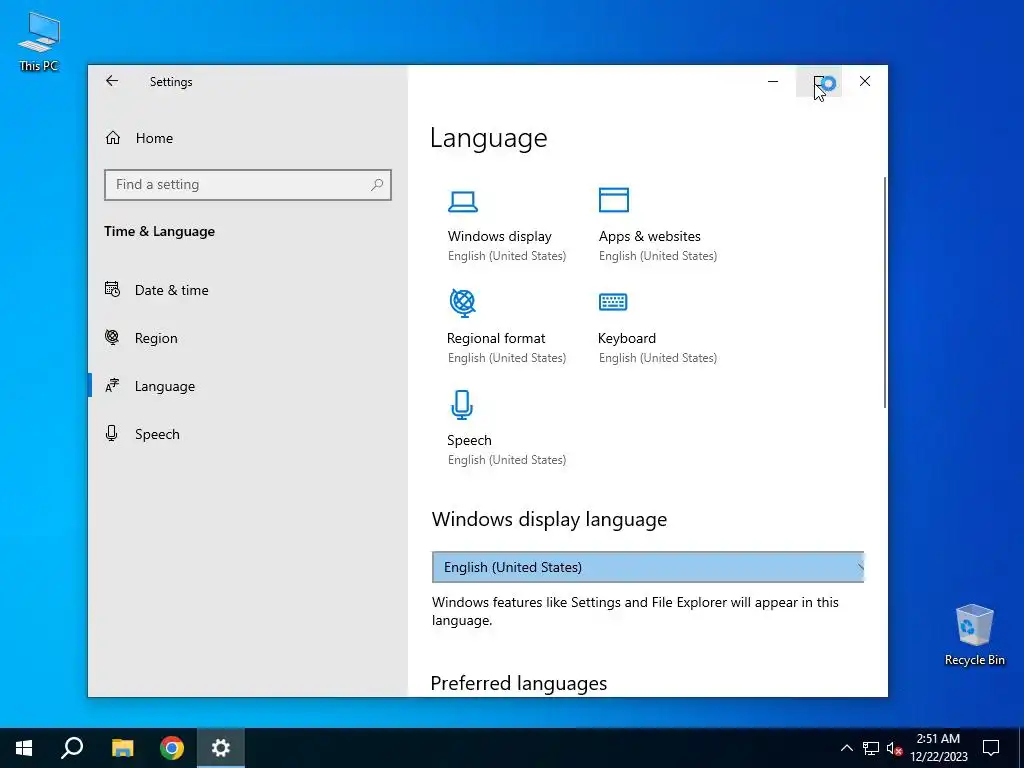Click the Speech microphone sidebar icon
This screenshot has height=768, width=1024.
(x=112, y=434)
